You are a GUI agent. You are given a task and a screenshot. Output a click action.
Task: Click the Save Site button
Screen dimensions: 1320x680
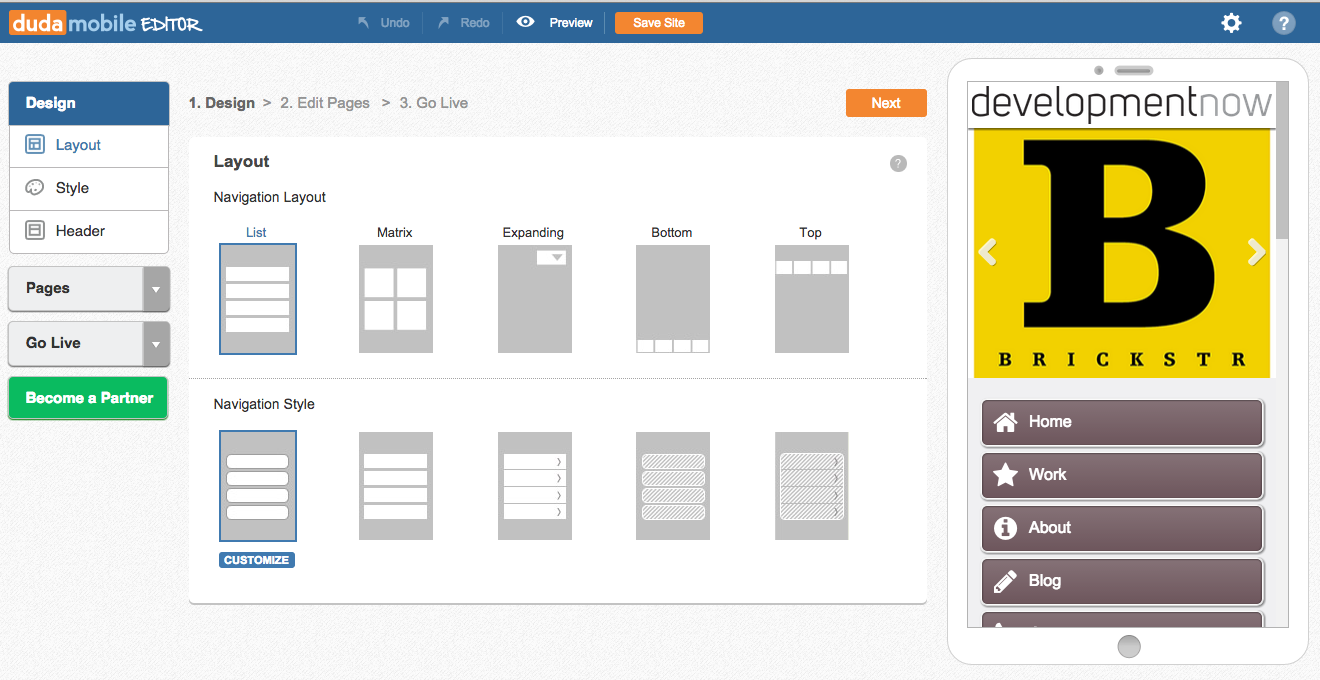[658, 23]
